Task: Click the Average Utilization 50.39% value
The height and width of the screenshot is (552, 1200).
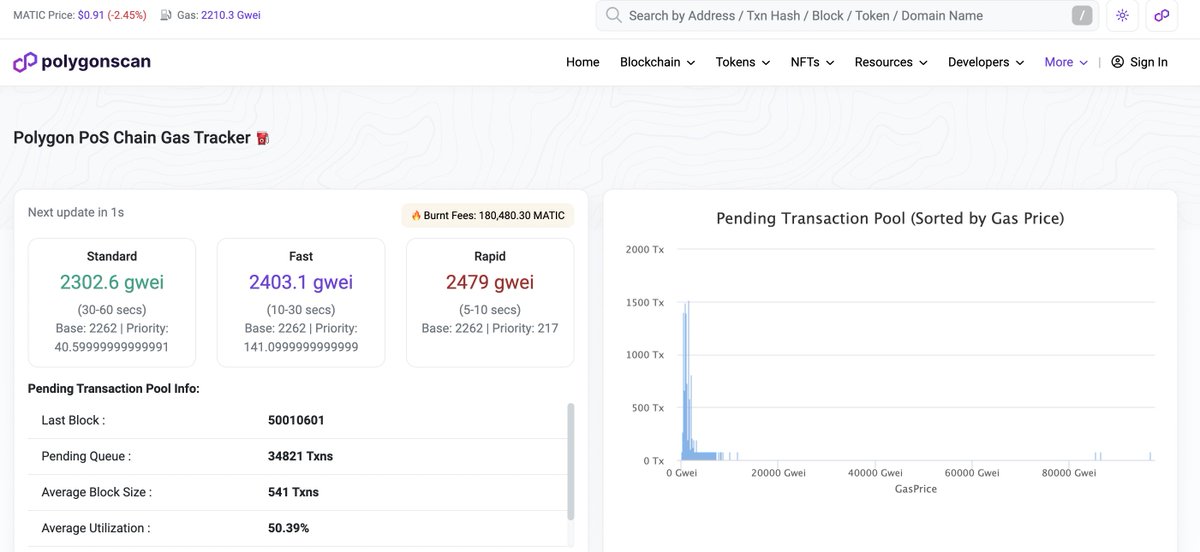Action: point(288,528)
